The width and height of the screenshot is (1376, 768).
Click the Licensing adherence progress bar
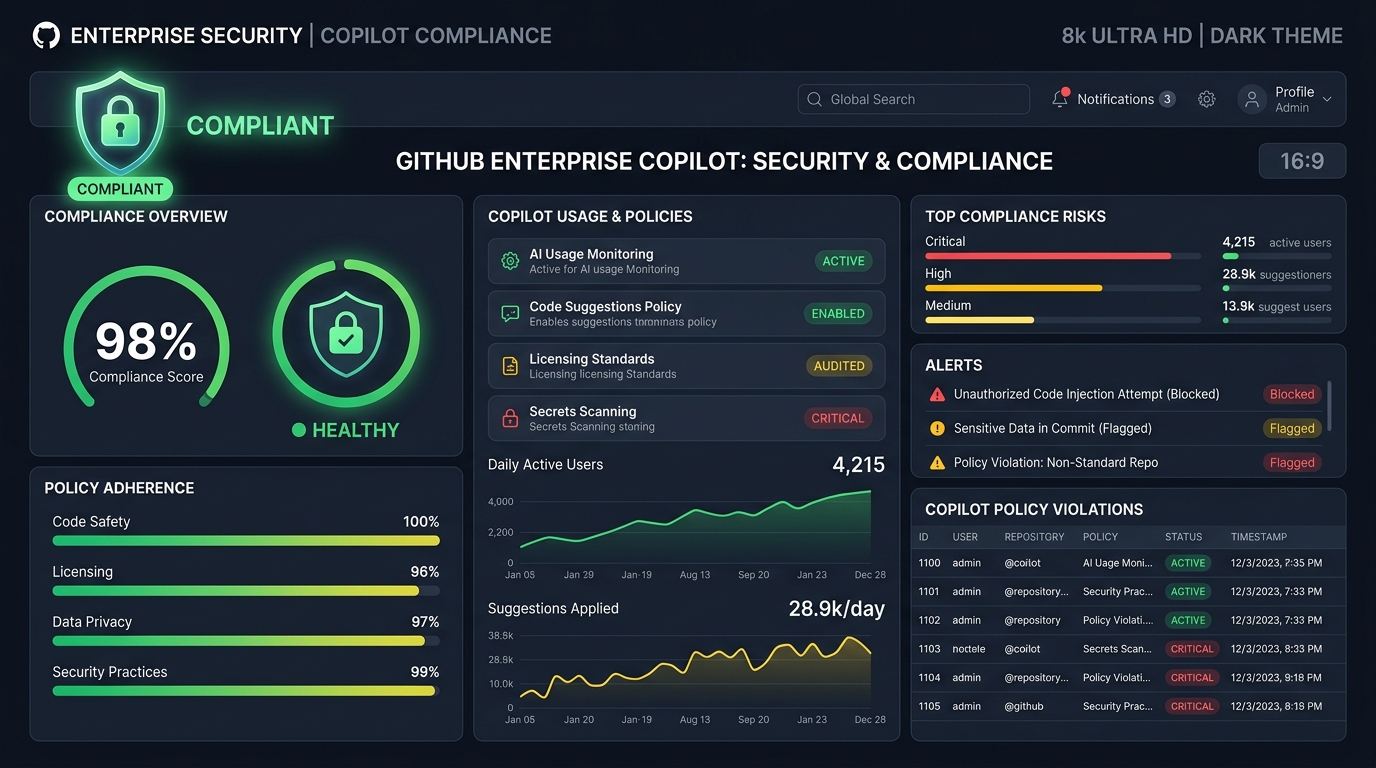tap(246, 591)
